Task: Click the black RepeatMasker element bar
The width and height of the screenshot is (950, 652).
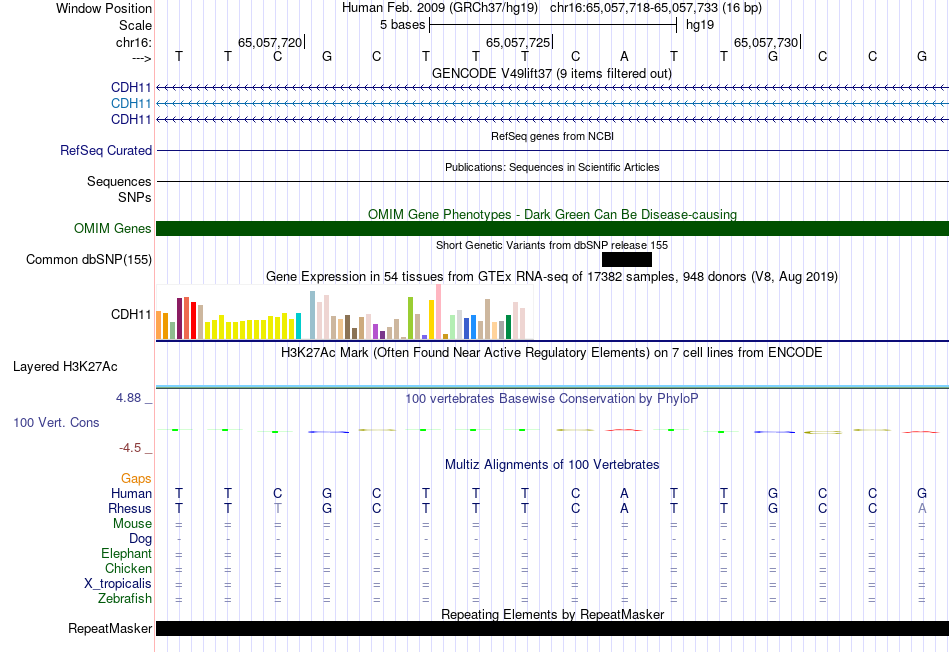Action: (552, 628)
